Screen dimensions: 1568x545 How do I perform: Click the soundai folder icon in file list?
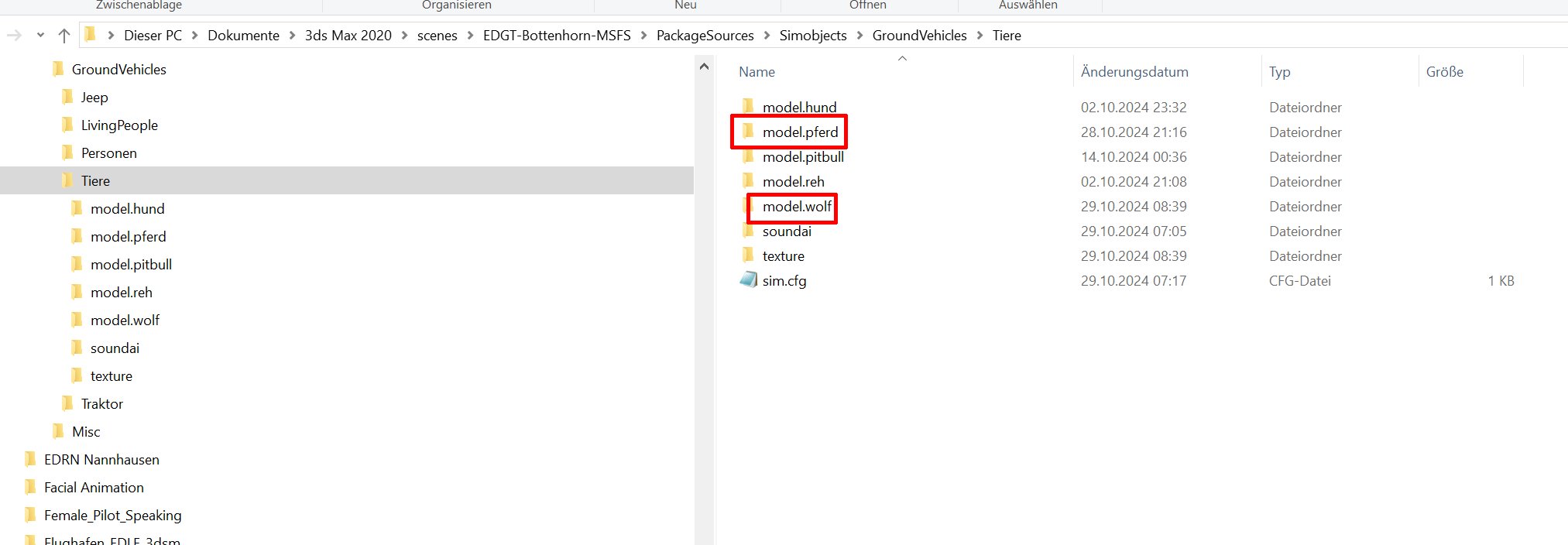tap(748, 230)
